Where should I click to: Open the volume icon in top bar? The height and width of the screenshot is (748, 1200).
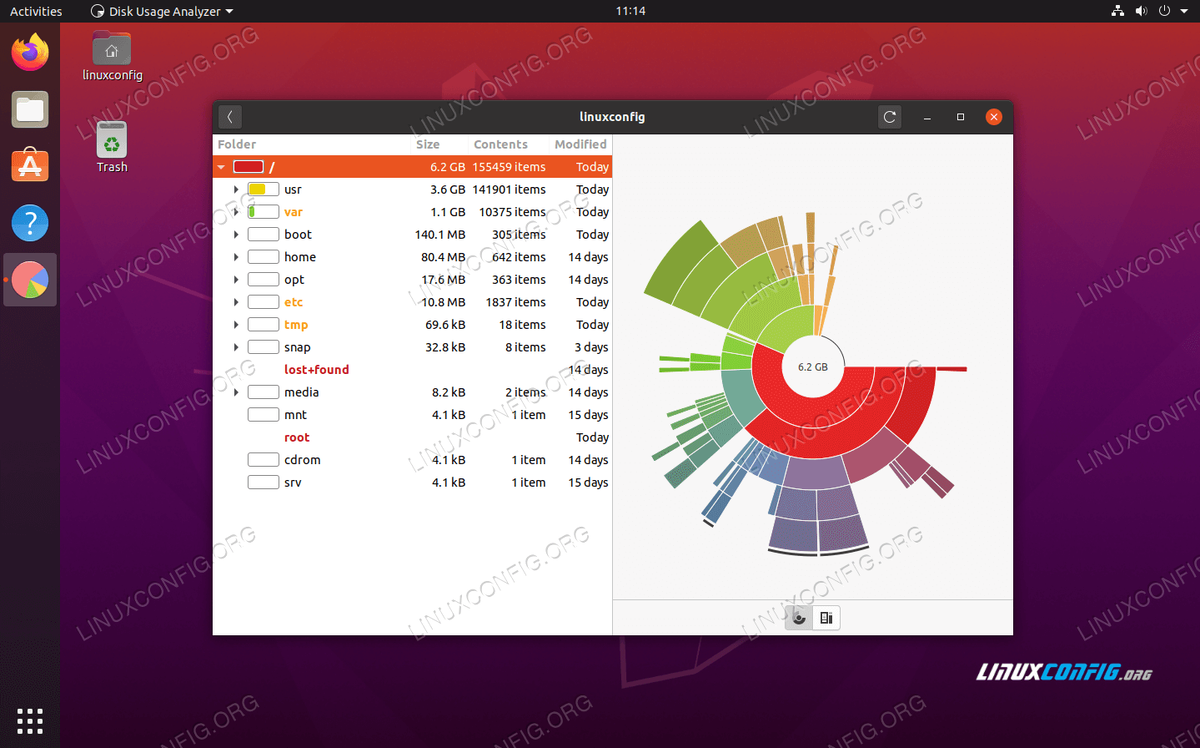tap(1141, 11)
